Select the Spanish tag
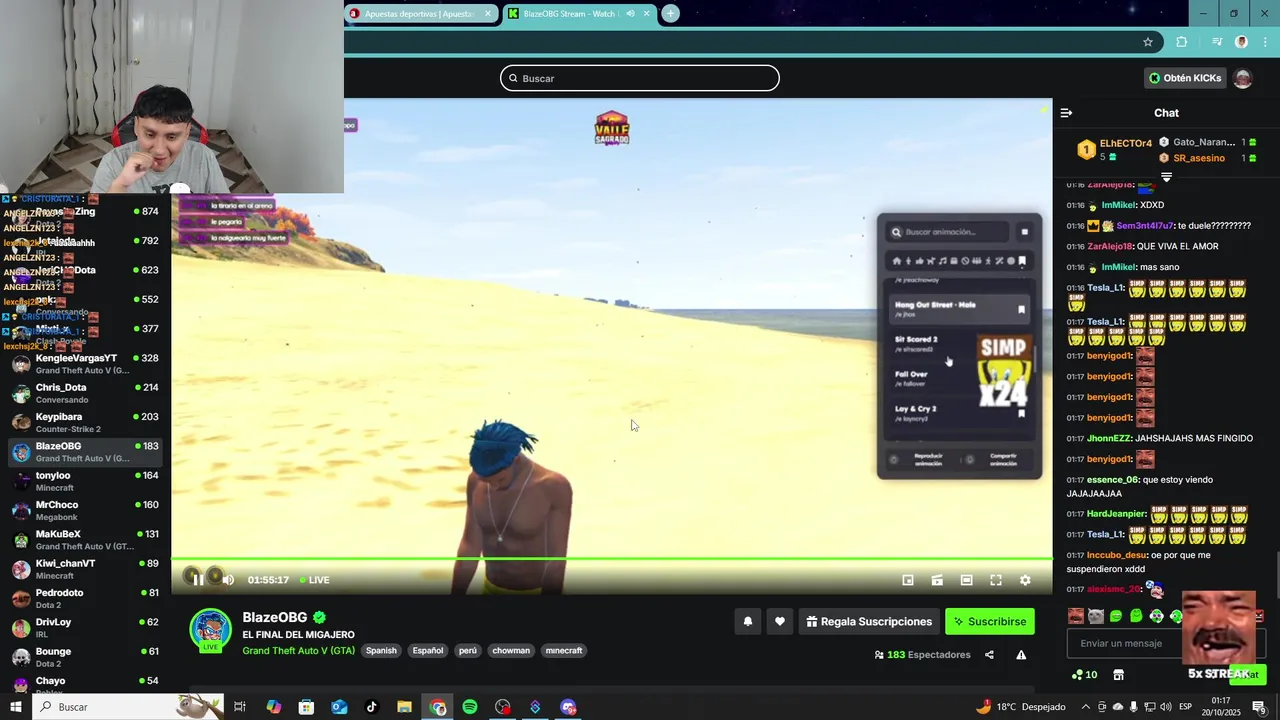 [381, 650]
